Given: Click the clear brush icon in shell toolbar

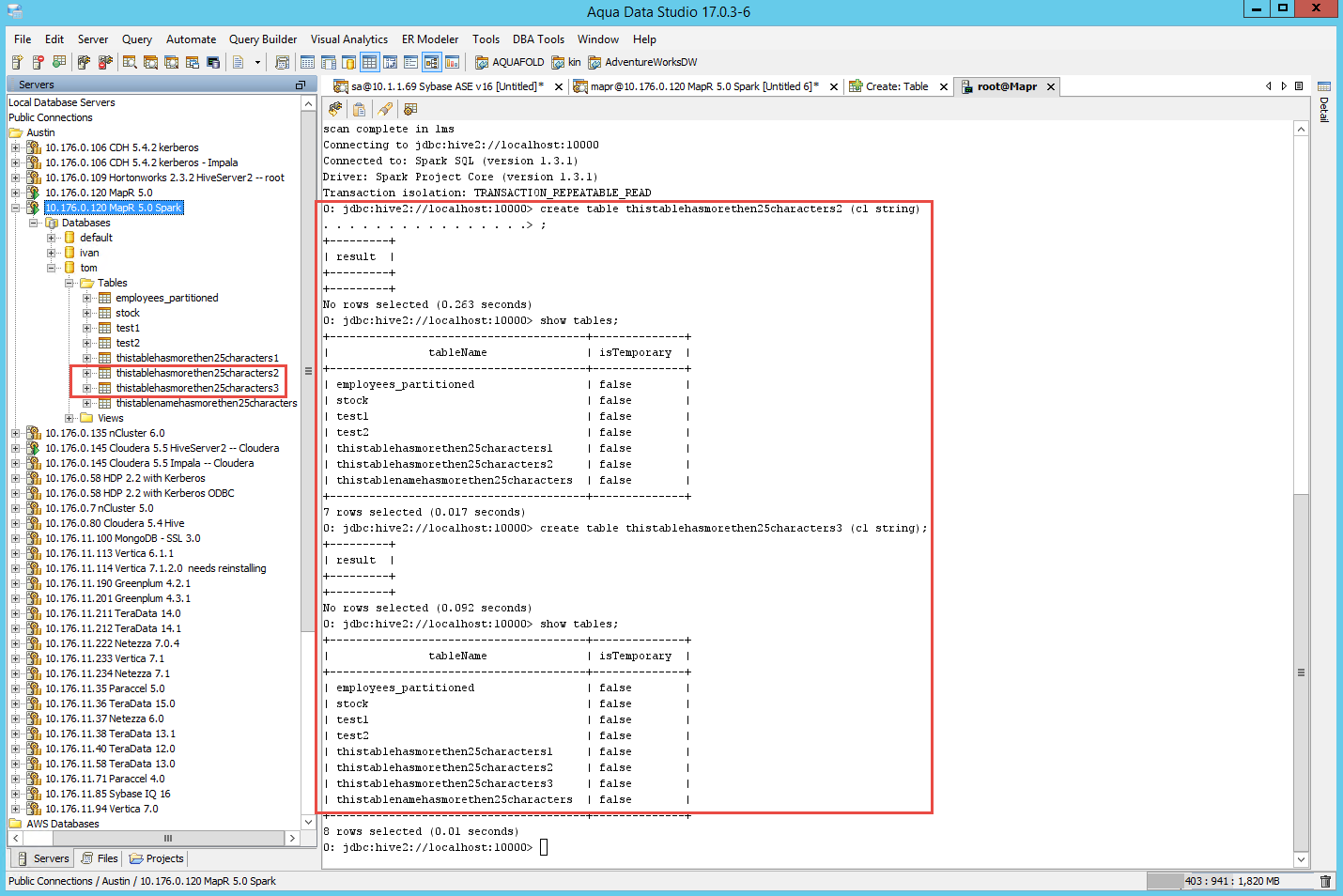Looking at the screenshot, I should click(385, 109).
